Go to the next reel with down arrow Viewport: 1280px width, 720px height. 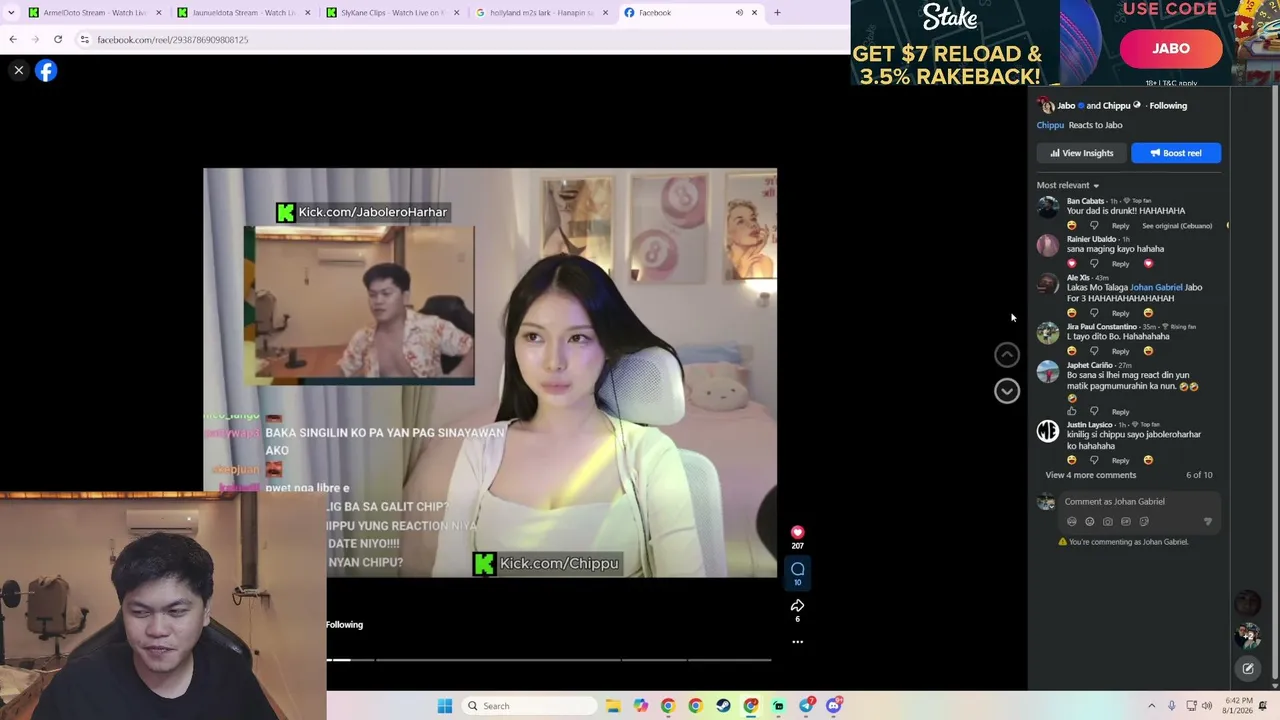point(1007,391)
